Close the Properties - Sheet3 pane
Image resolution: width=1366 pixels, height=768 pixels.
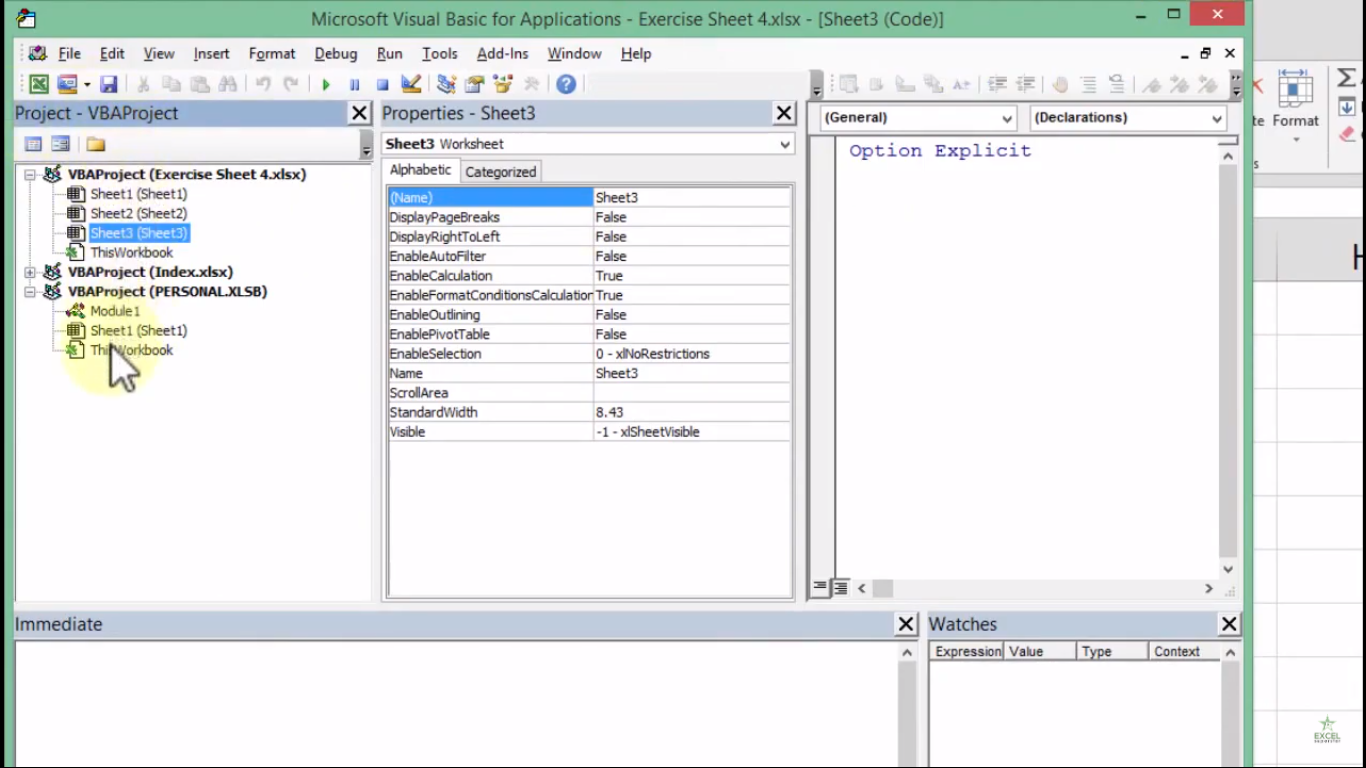pyautogui.click(x=785, y=114)
